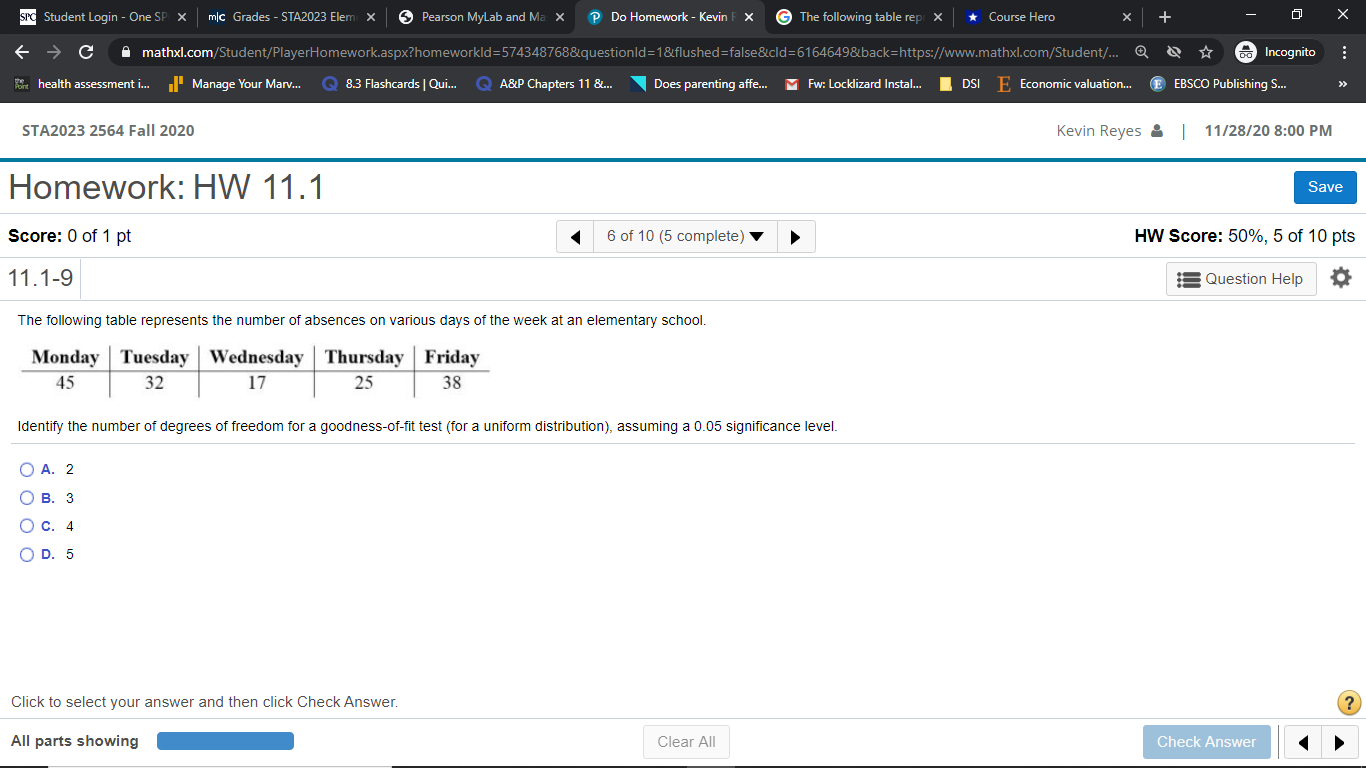Open the EBSCO Publishing bookmark
The height and width of the screenshot is (768, 1366).
pyautogui.click(x=1218, y=84)
